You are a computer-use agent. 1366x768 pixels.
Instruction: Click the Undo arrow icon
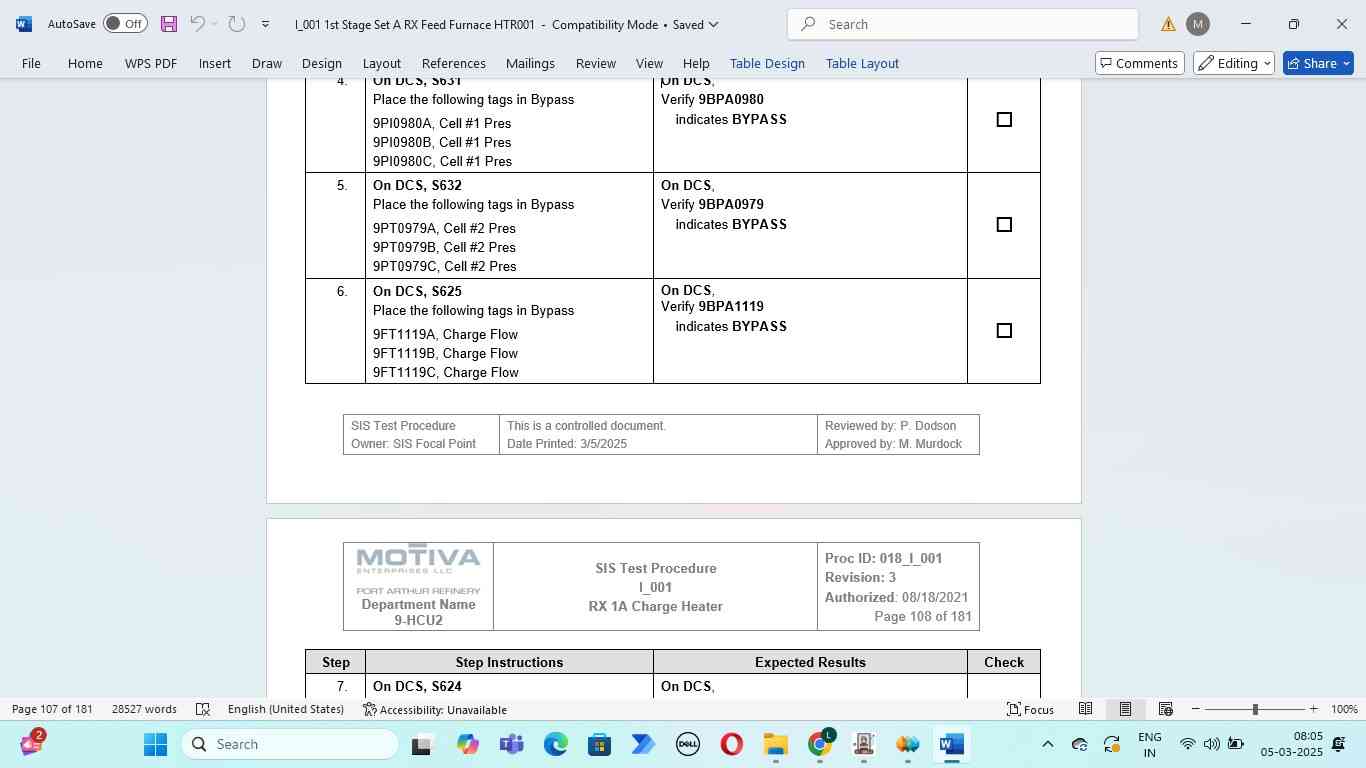pos(198,24)
